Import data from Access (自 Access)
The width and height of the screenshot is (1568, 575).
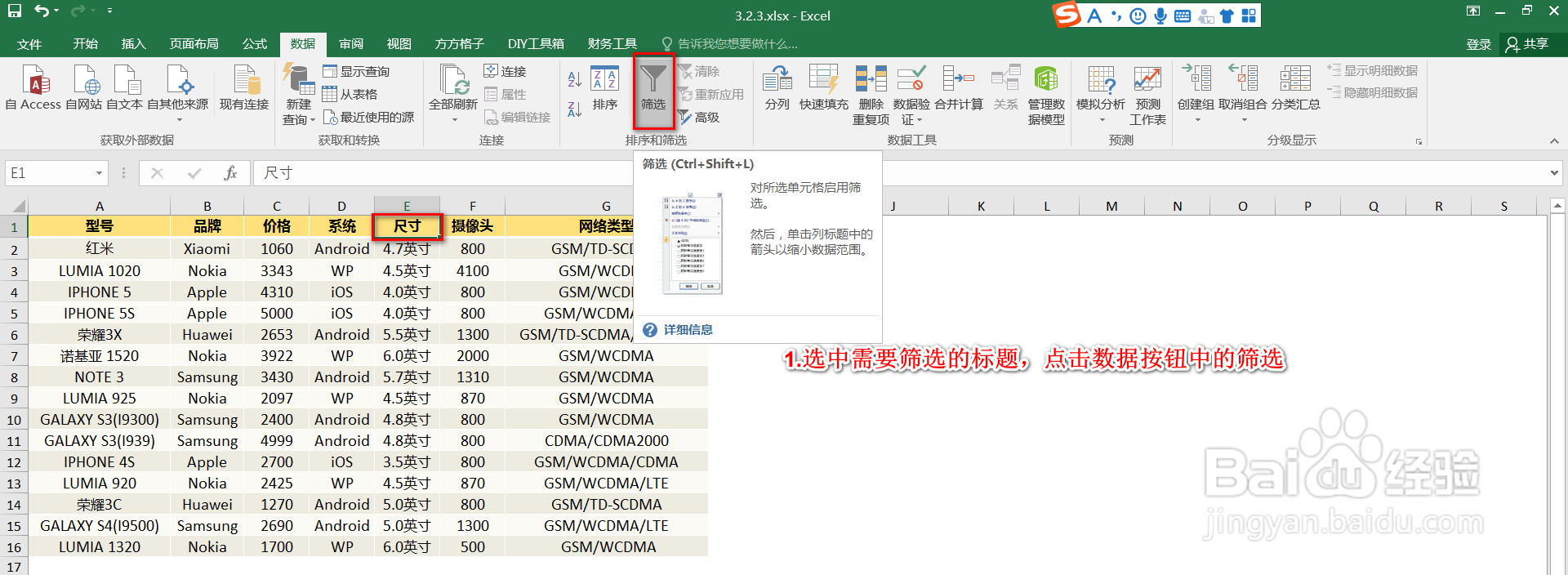[x=33, y=88]
